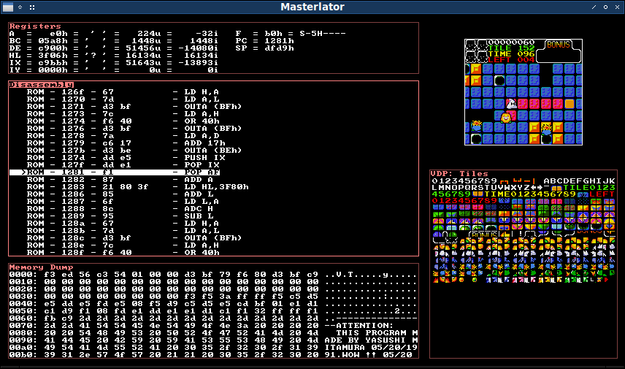Image resolution: width=625 pixels, height=369 pixels.
Task: Click the maximize circle icon in title bar
Action: [x=605, y=7]
